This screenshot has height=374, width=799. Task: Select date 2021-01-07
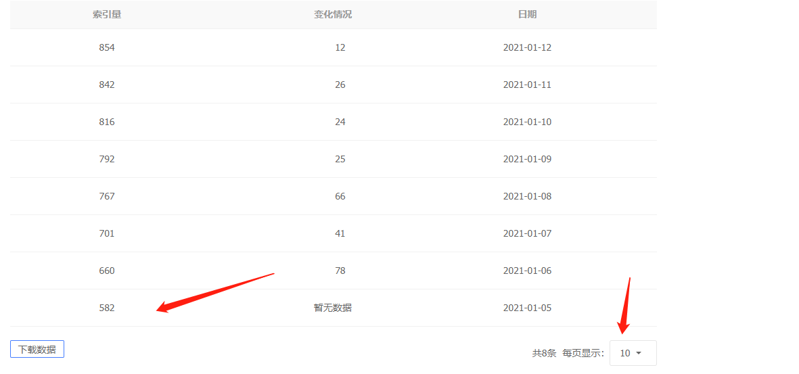(527, 233)
